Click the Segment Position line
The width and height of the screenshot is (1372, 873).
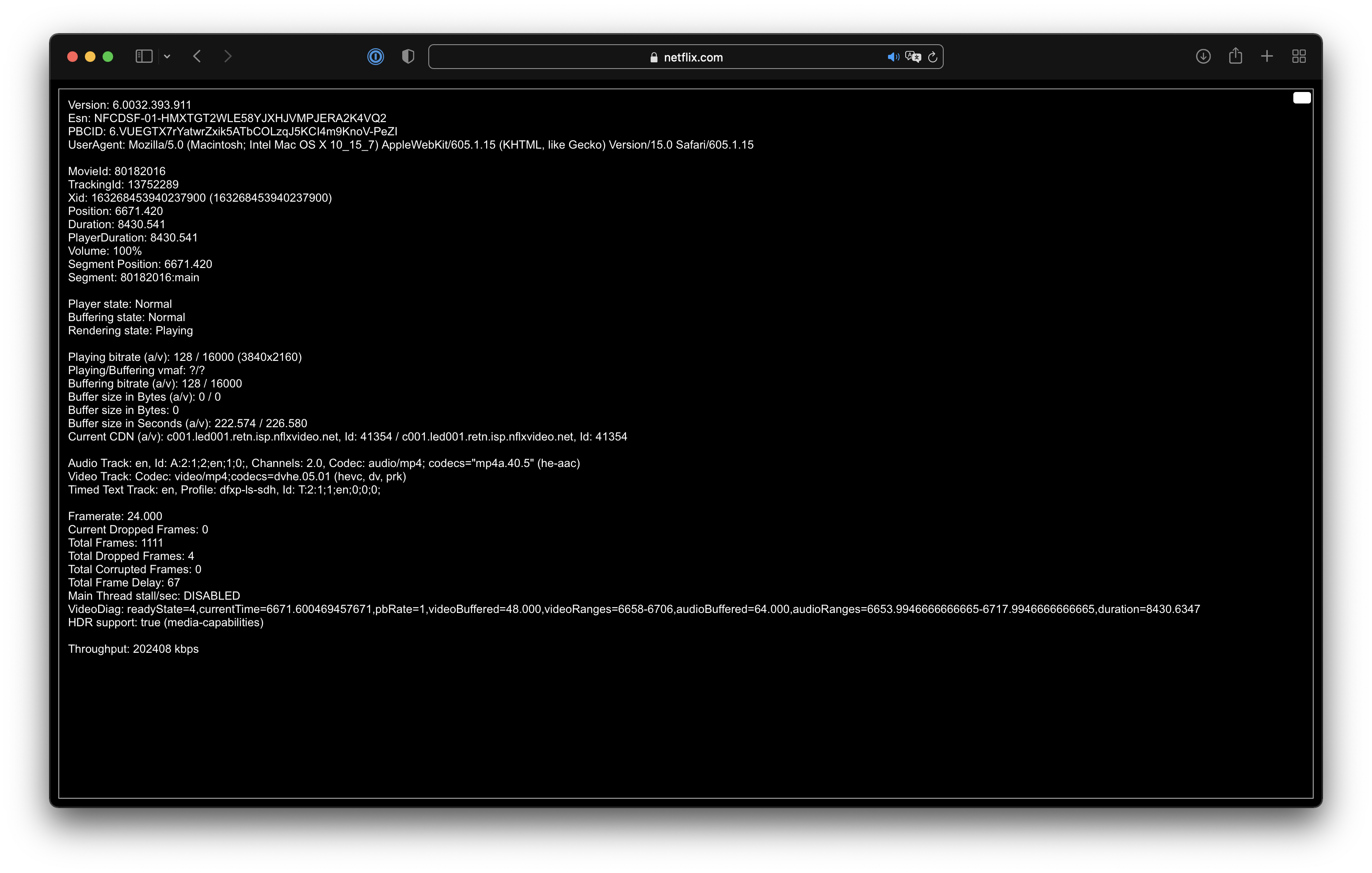pos(140,264)
